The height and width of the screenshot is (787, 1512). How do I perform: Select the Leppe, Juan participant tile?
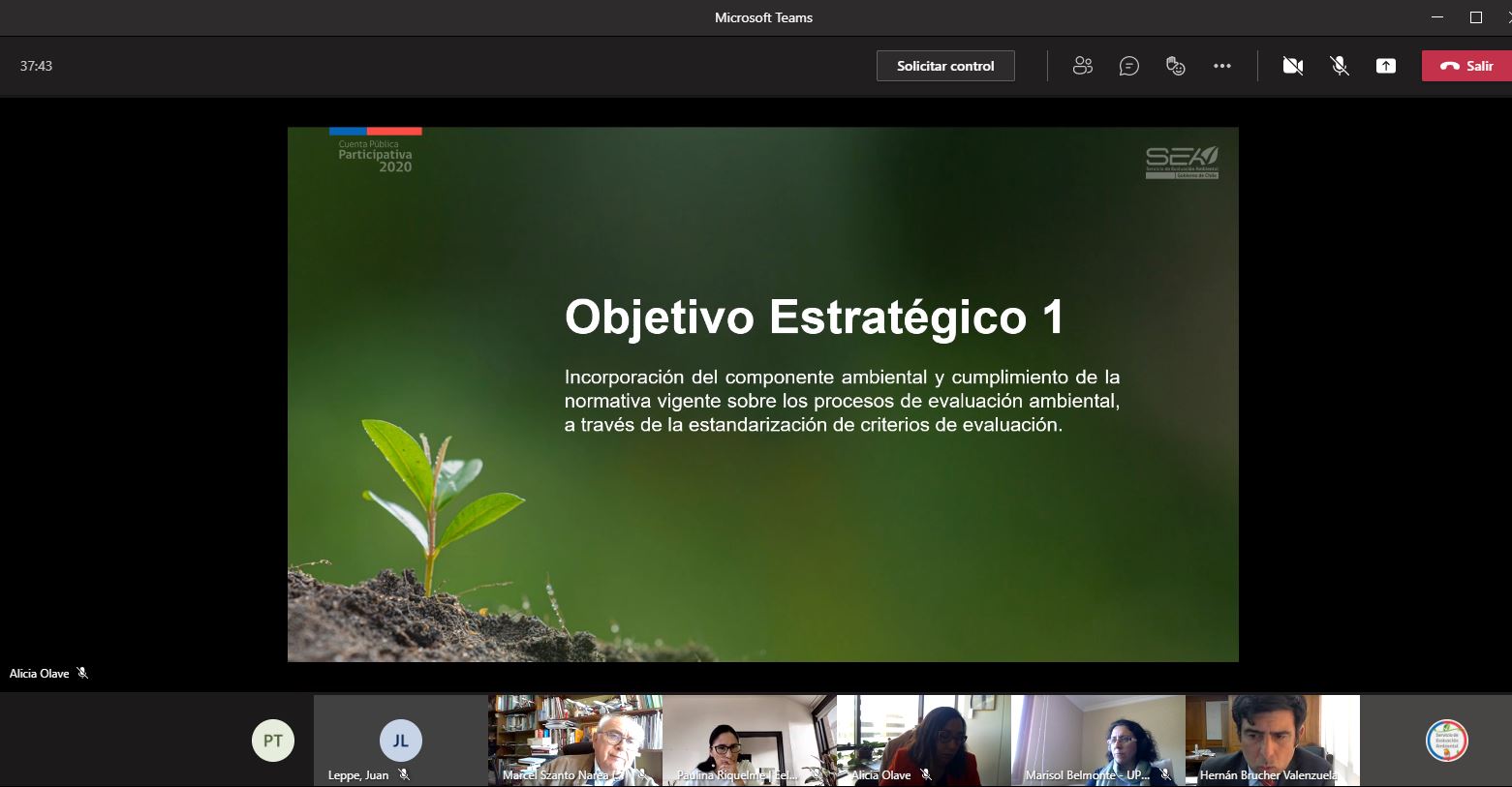pyautogui.click(x=400, y=741)
